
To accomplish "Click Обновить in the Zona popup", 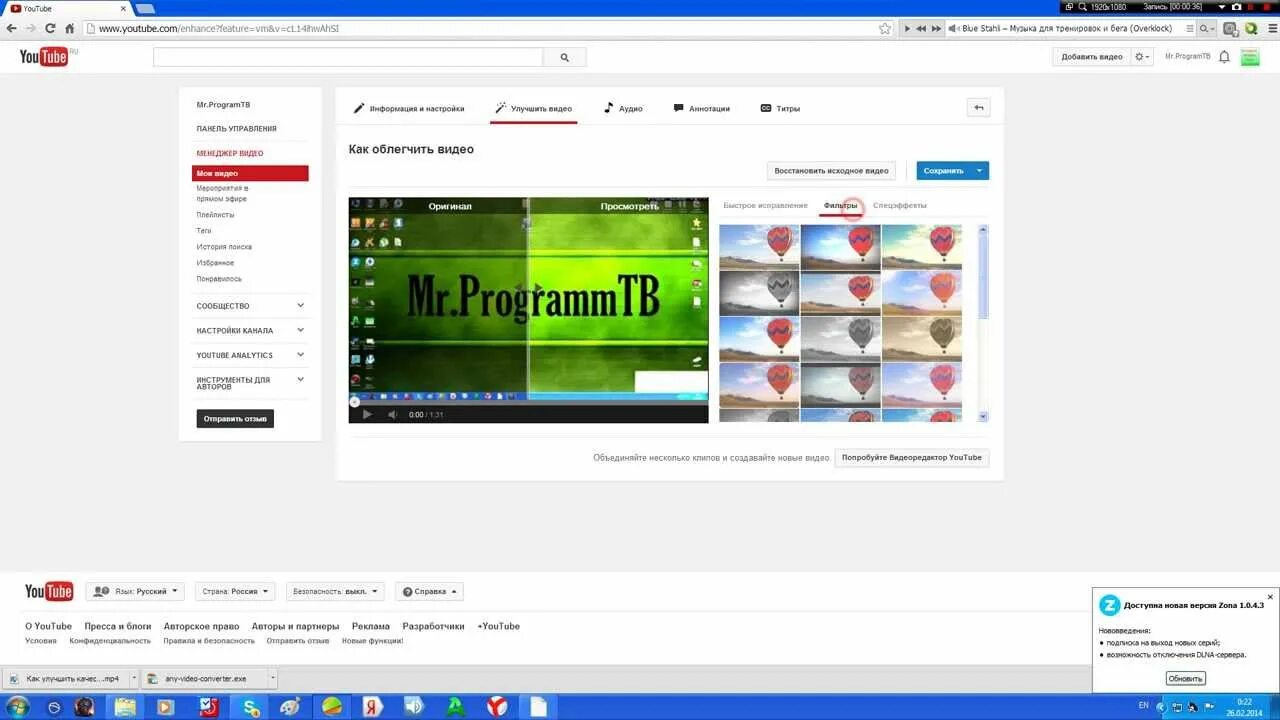I will click(1186, 678).
